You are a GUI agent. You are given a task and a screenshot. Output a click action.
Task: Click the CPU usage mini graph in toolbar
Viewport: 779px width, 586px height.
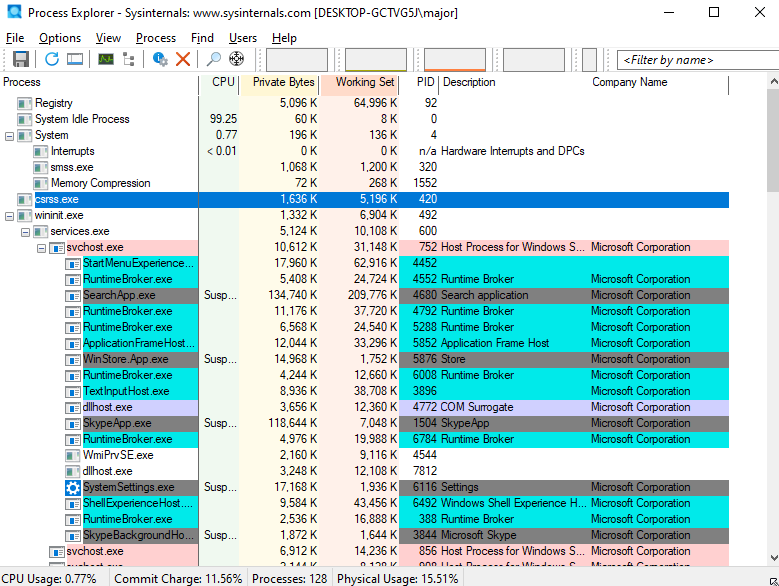[297, 60]
